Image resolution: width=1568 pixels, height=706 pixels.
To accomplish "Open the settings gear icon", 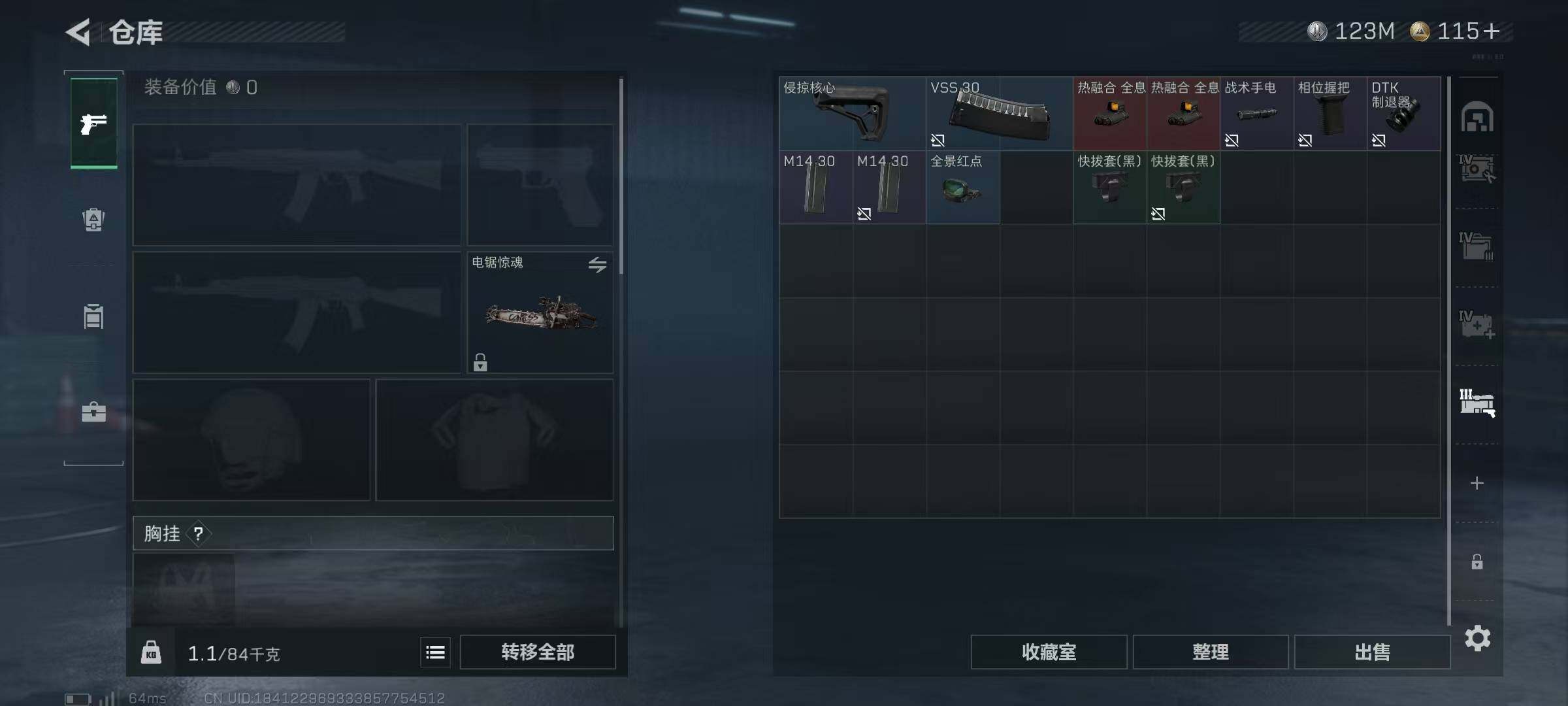I will pyautogui.click(x=1477, y=638).
